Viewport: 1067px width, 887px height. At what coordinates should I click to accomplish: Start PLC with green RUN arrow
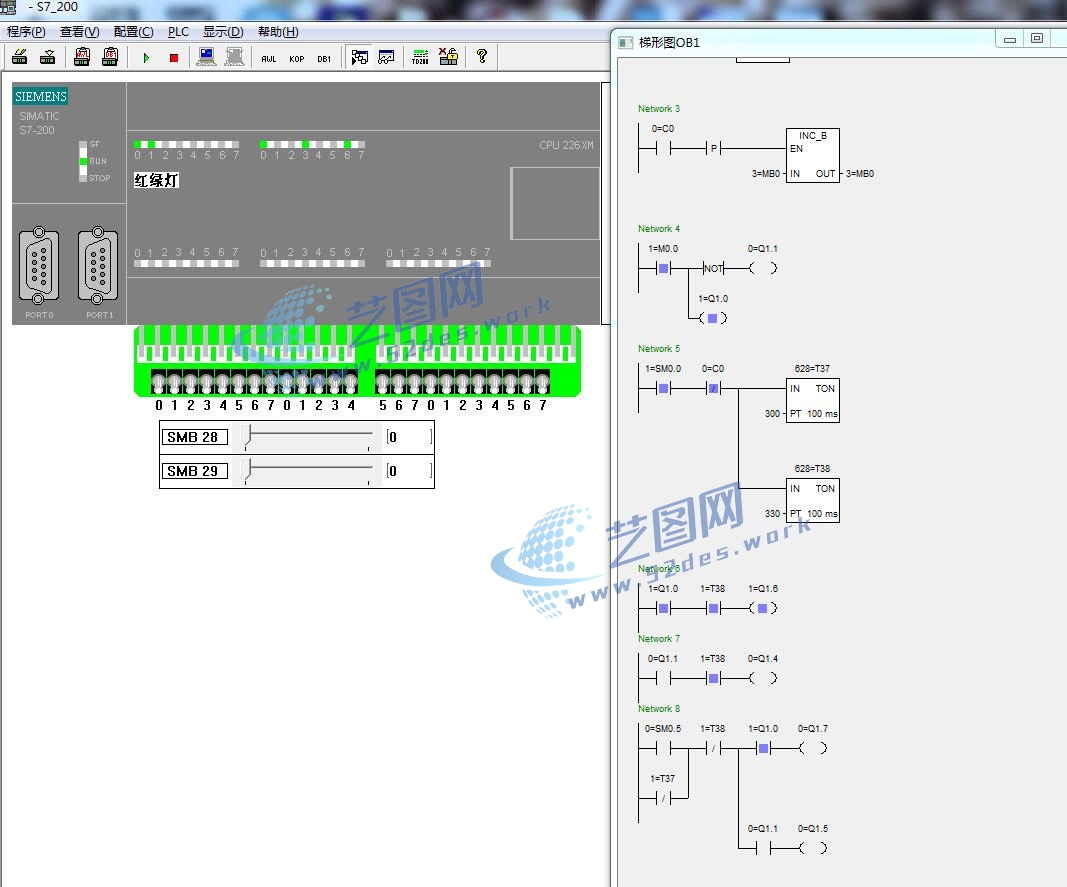(x=146, y=58)
